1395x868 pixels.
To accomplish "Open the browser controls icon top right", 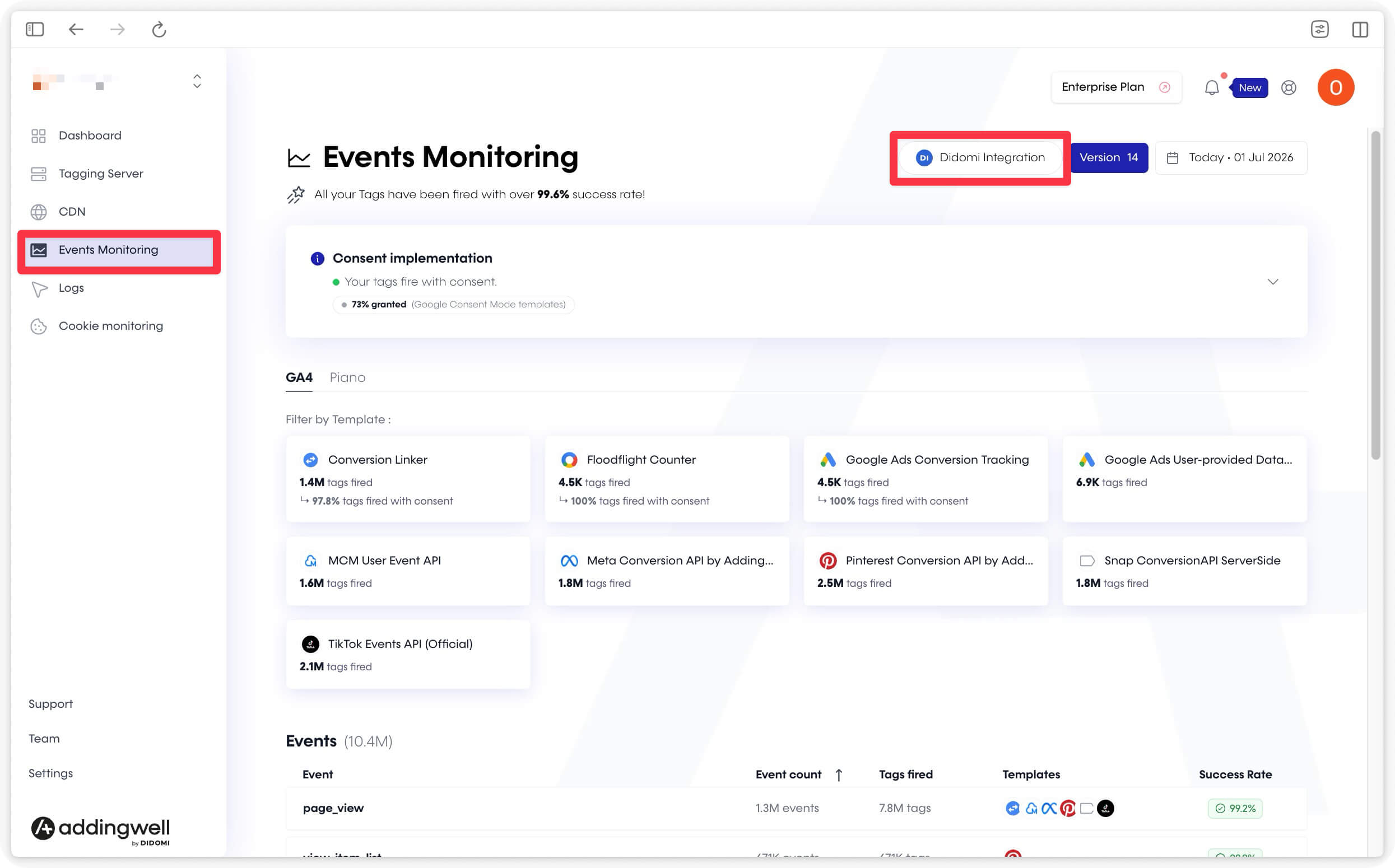I will point(1320,29).
